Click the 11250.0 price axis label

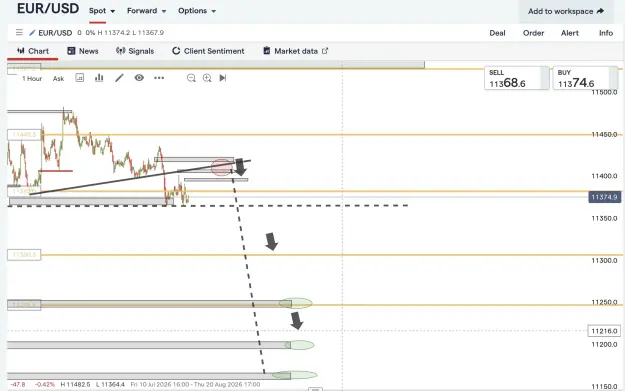(604, 302)
